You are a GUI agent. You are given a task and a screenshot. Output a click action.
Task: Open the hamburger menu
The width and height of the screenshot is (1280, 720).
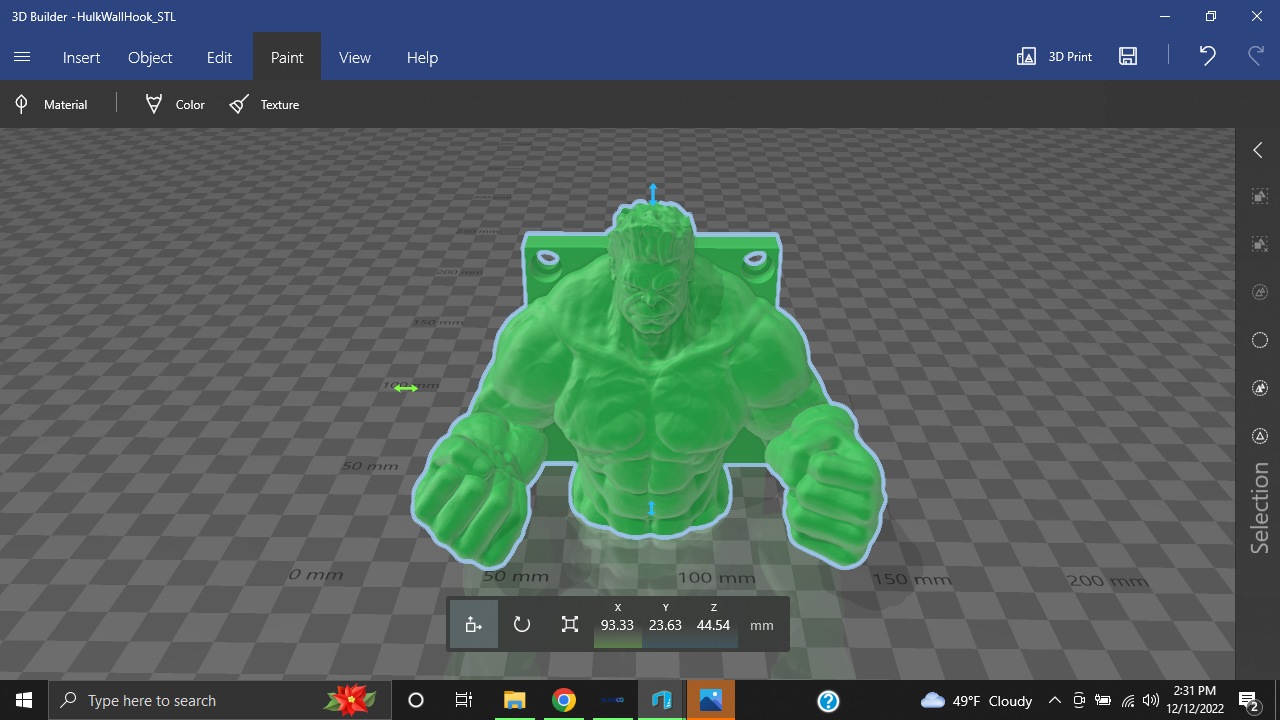click(22, 57)
